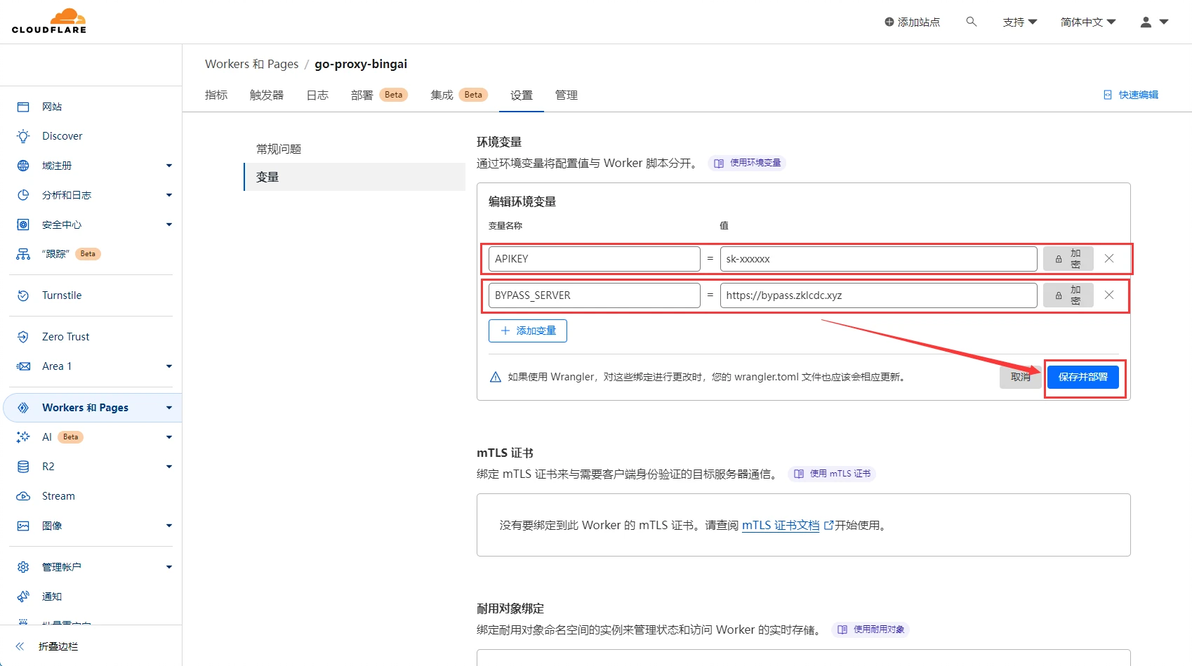Image resolution: width=1192 pixels, height=666 pixels.
Task: Click 添加站点 in top bar
Action: click(x=912, y=22)
